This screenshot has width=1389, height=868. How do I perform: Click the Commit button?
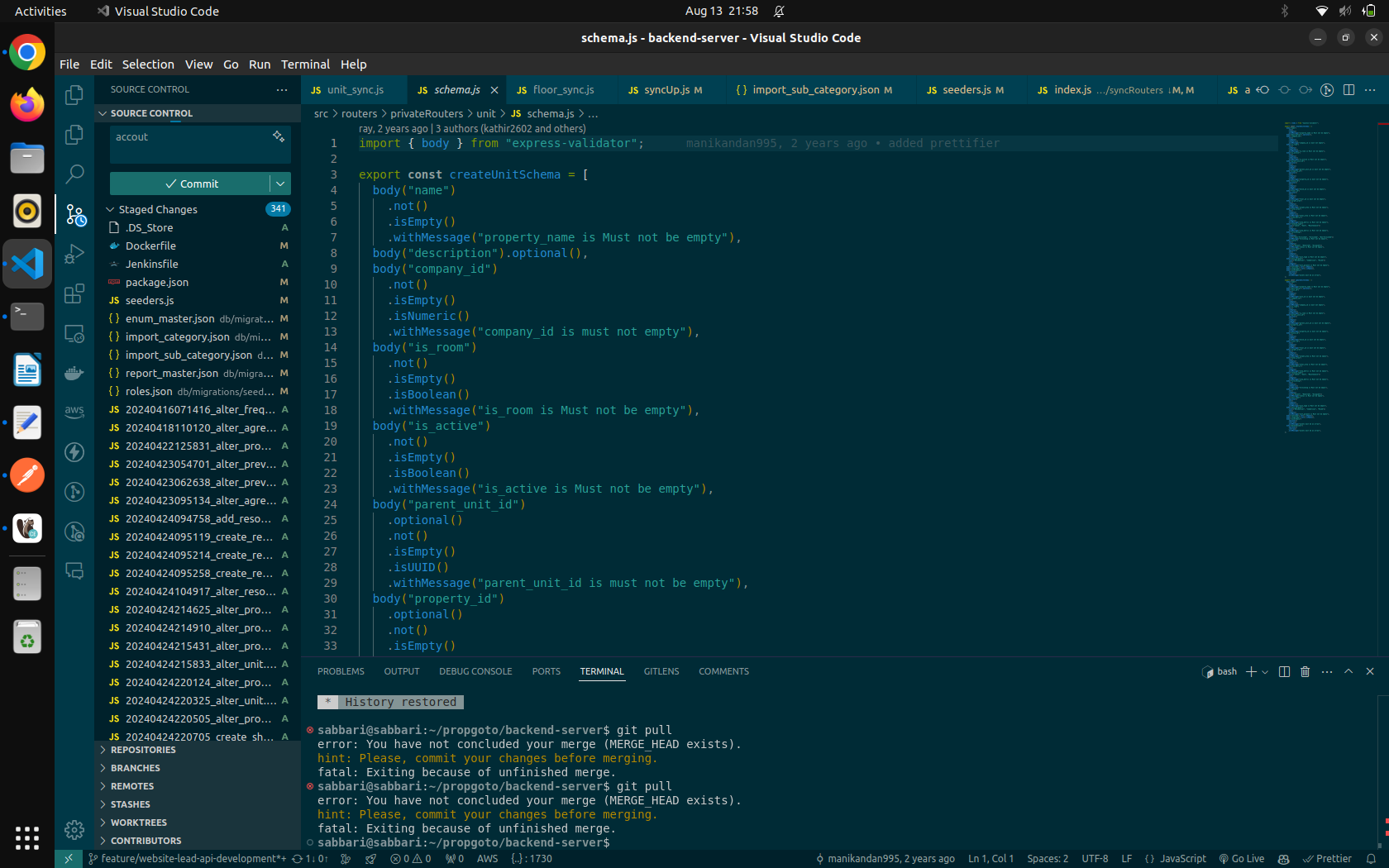(x=190, y=184)
